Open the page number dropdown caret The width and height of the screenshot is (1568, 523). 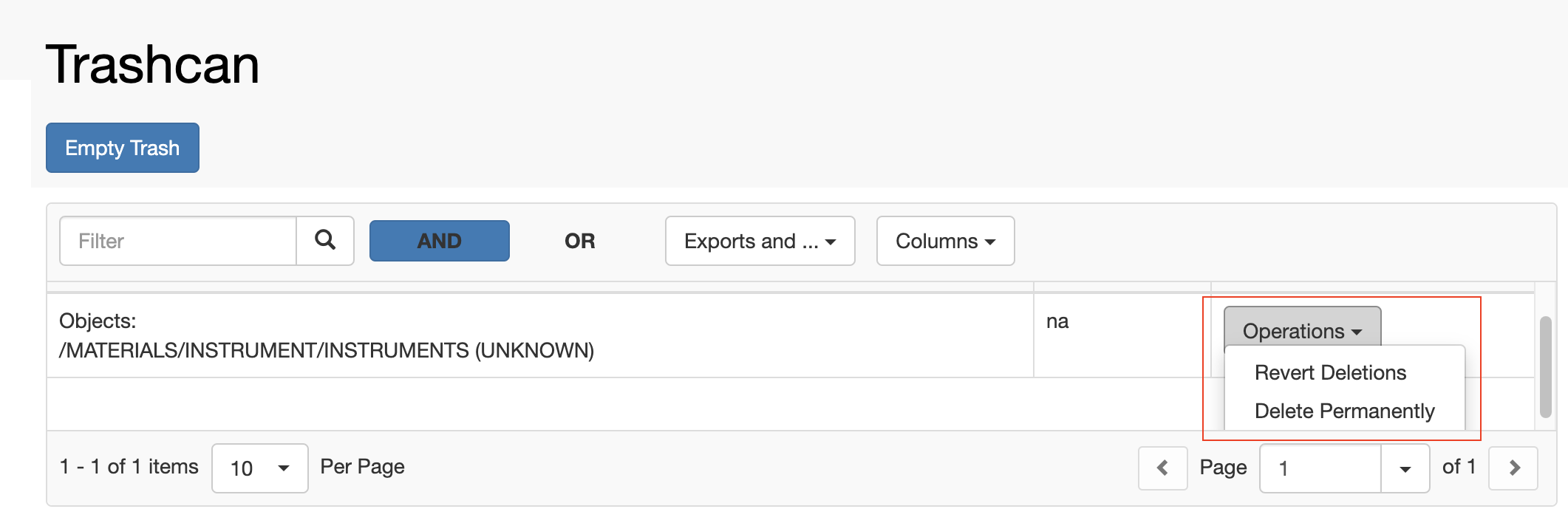(x=1405, y=468)
